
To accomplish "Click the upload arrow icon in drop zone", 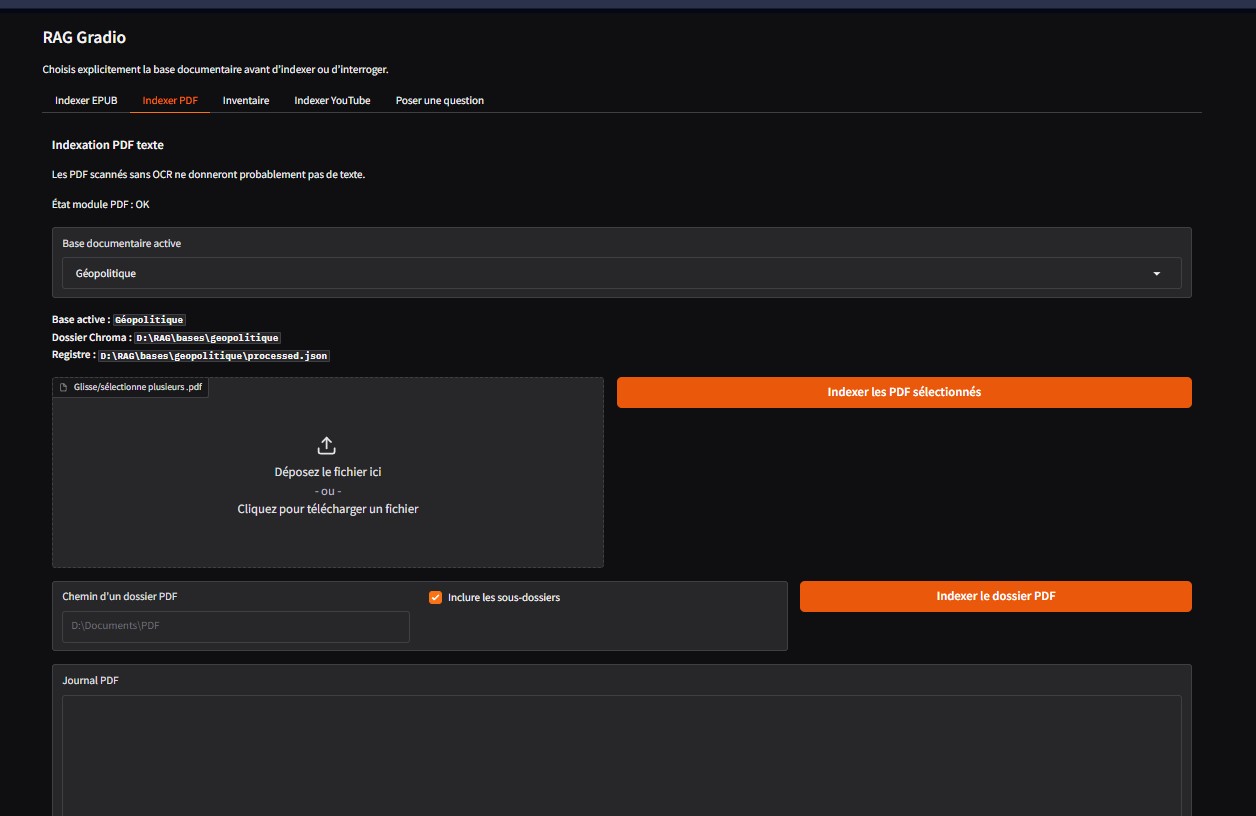I will 327,445.
